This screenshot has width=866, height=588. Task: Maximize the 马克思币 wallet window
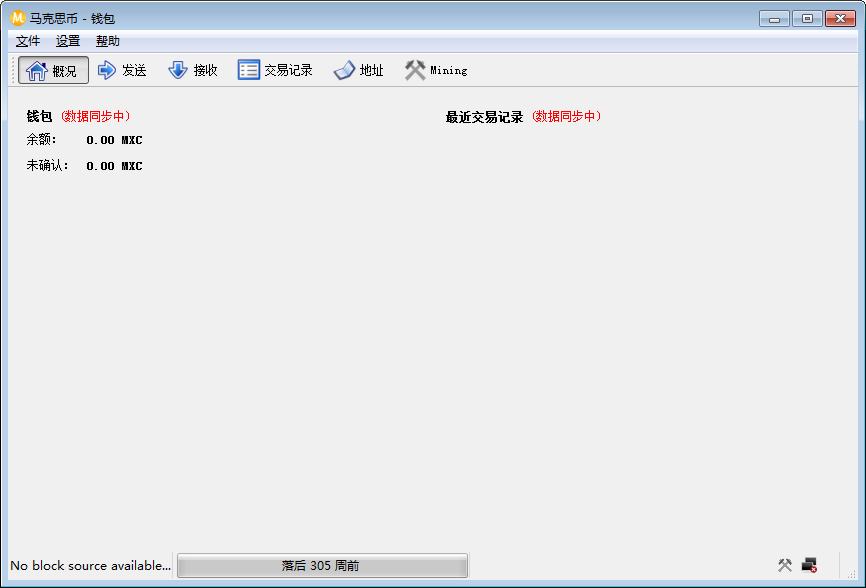click(807, 19)
